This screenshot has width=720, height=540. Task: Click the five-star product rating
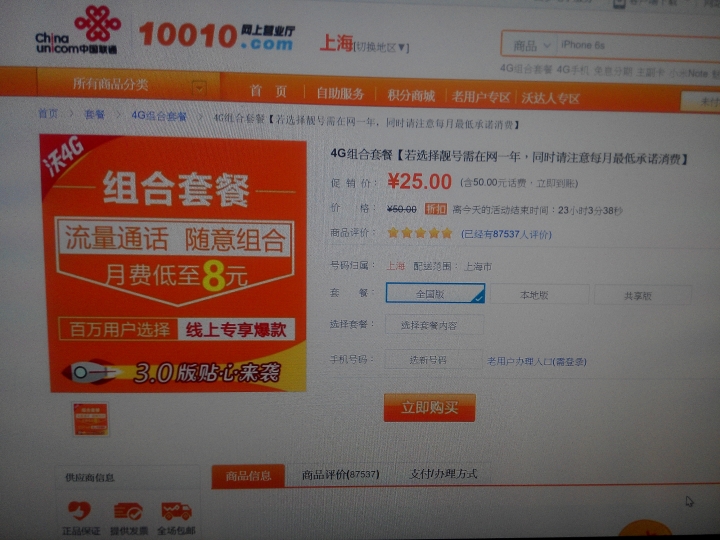click(x=420, y=233)
